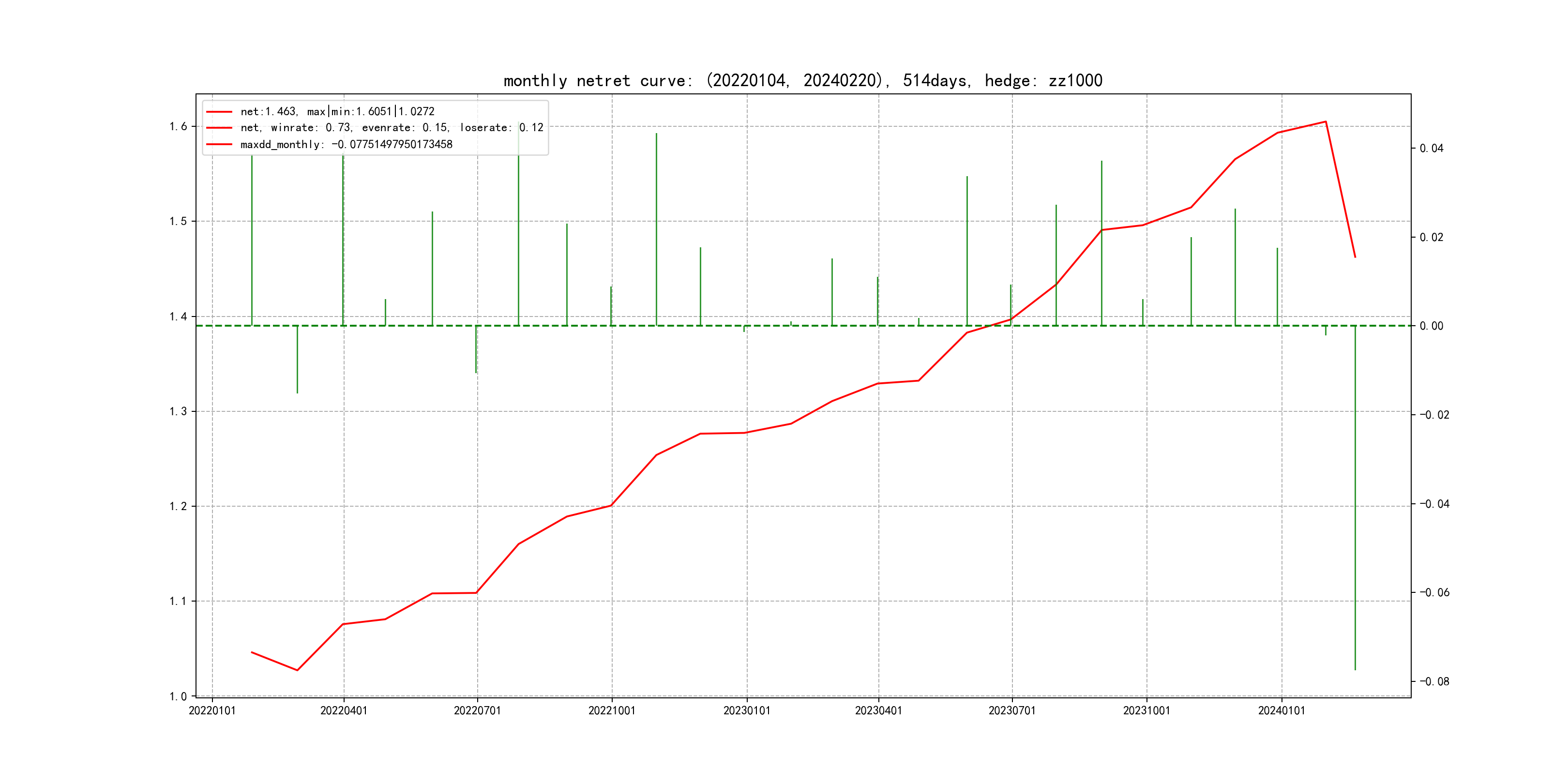This screenshot has width=1568, height=784.
Task: Click the 20230701 x-axis date label
Action: (1012, 710)
